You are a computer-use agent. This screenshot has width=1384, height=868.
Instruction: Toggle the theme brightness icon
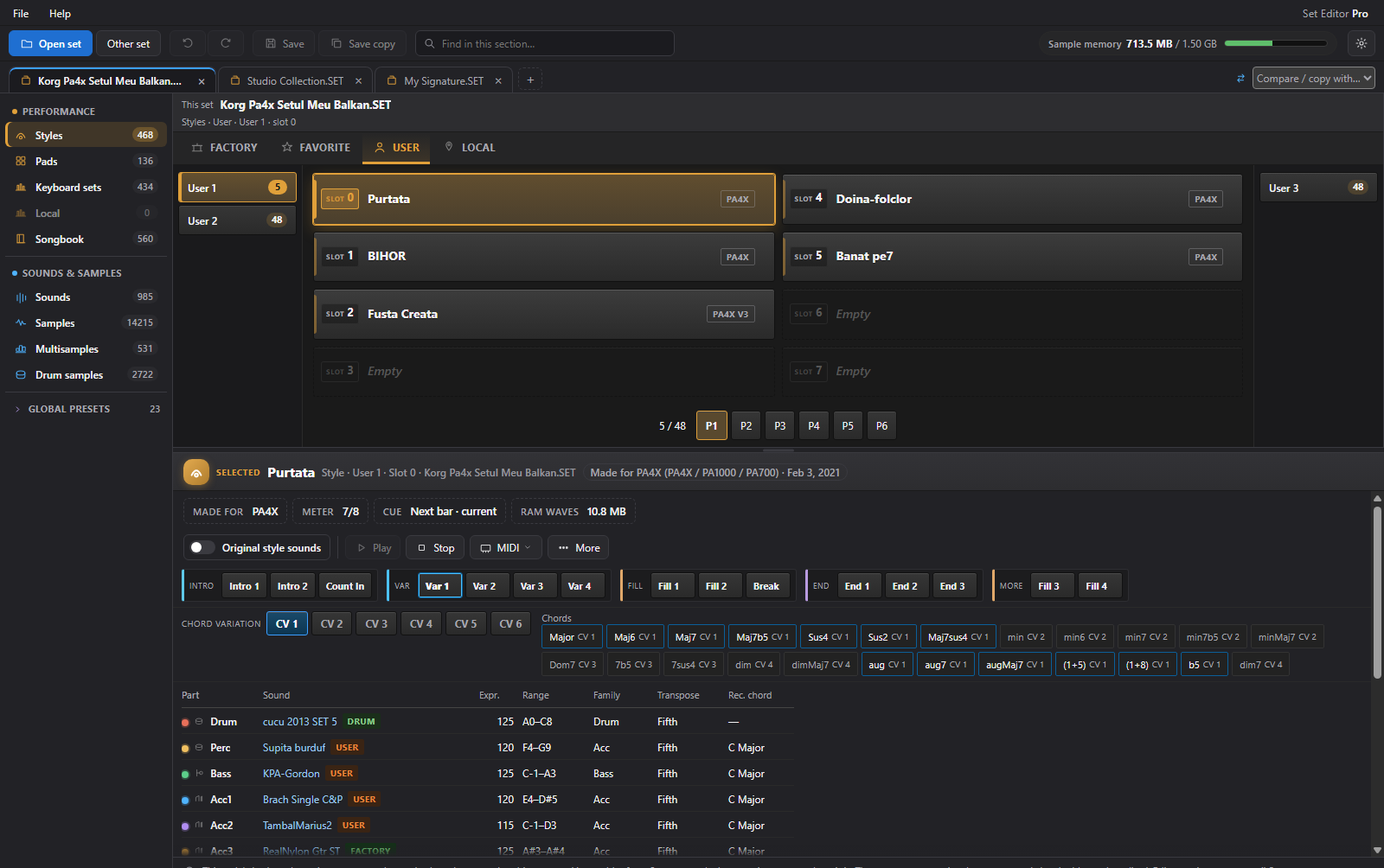(1362, 43)
